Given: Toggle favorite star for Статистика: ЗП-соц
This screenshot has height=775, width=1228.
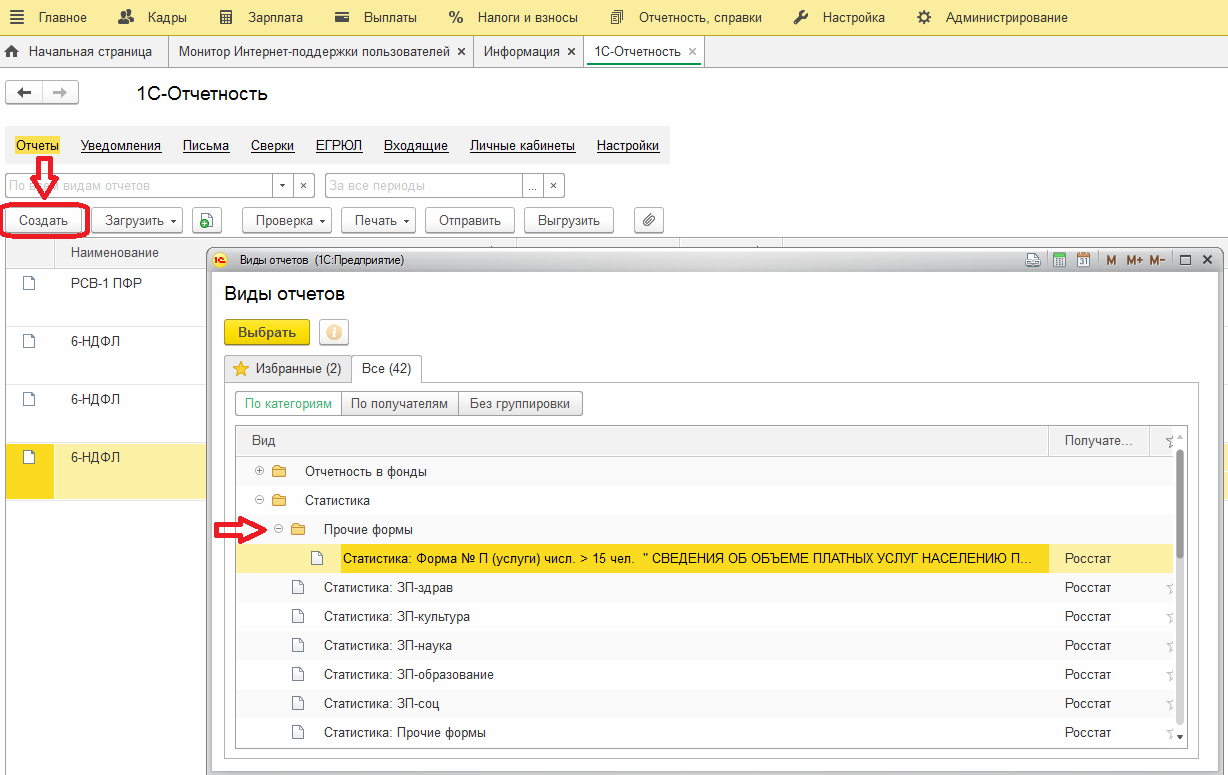Looking at the screenshot, I should [x=1170, y=704].
